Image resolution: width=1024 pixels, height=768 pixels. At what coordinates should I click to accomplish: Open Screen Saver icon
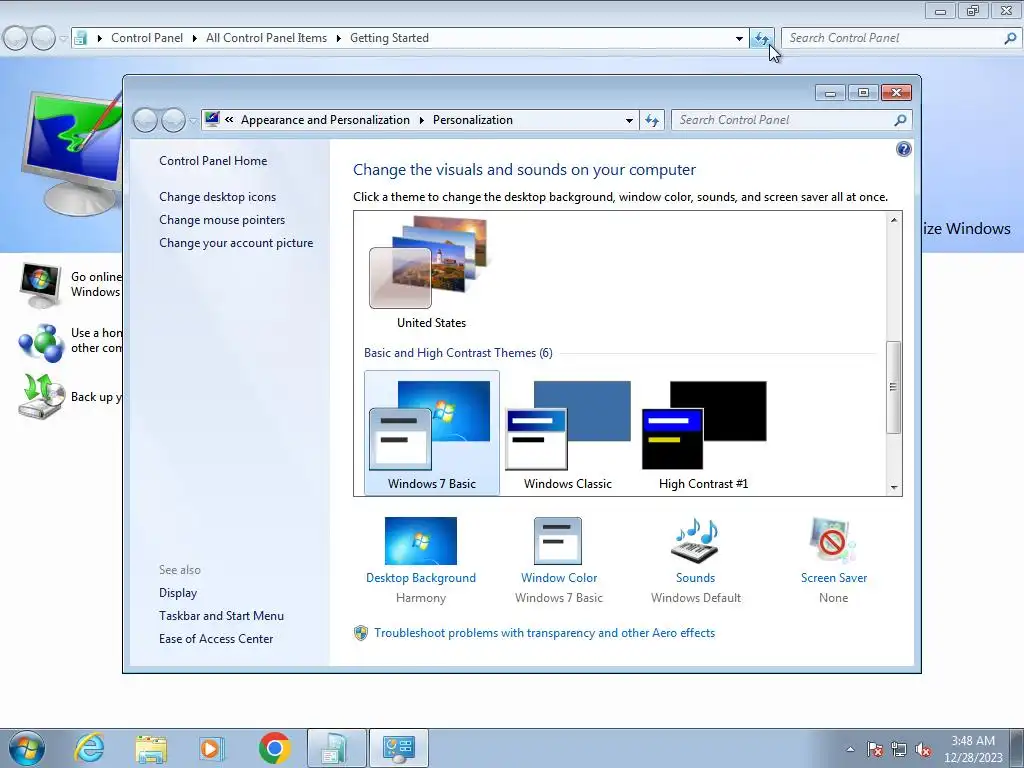coord(833,541)
